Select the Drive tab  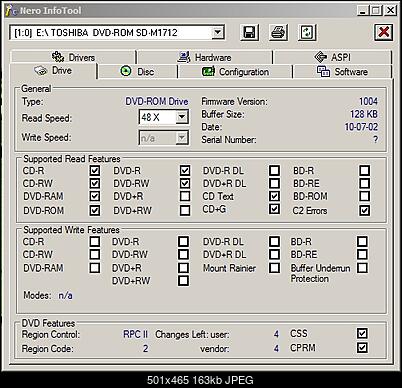[x=53, y=71]
